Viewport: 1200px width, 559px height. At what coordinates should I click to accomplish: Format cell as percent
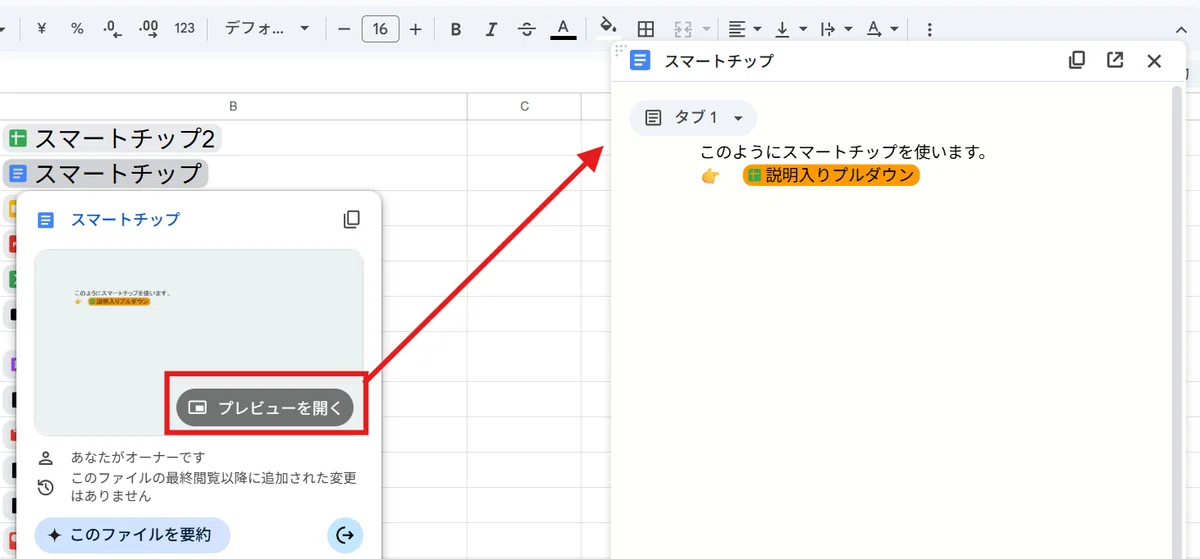click(x=77, y=29)
